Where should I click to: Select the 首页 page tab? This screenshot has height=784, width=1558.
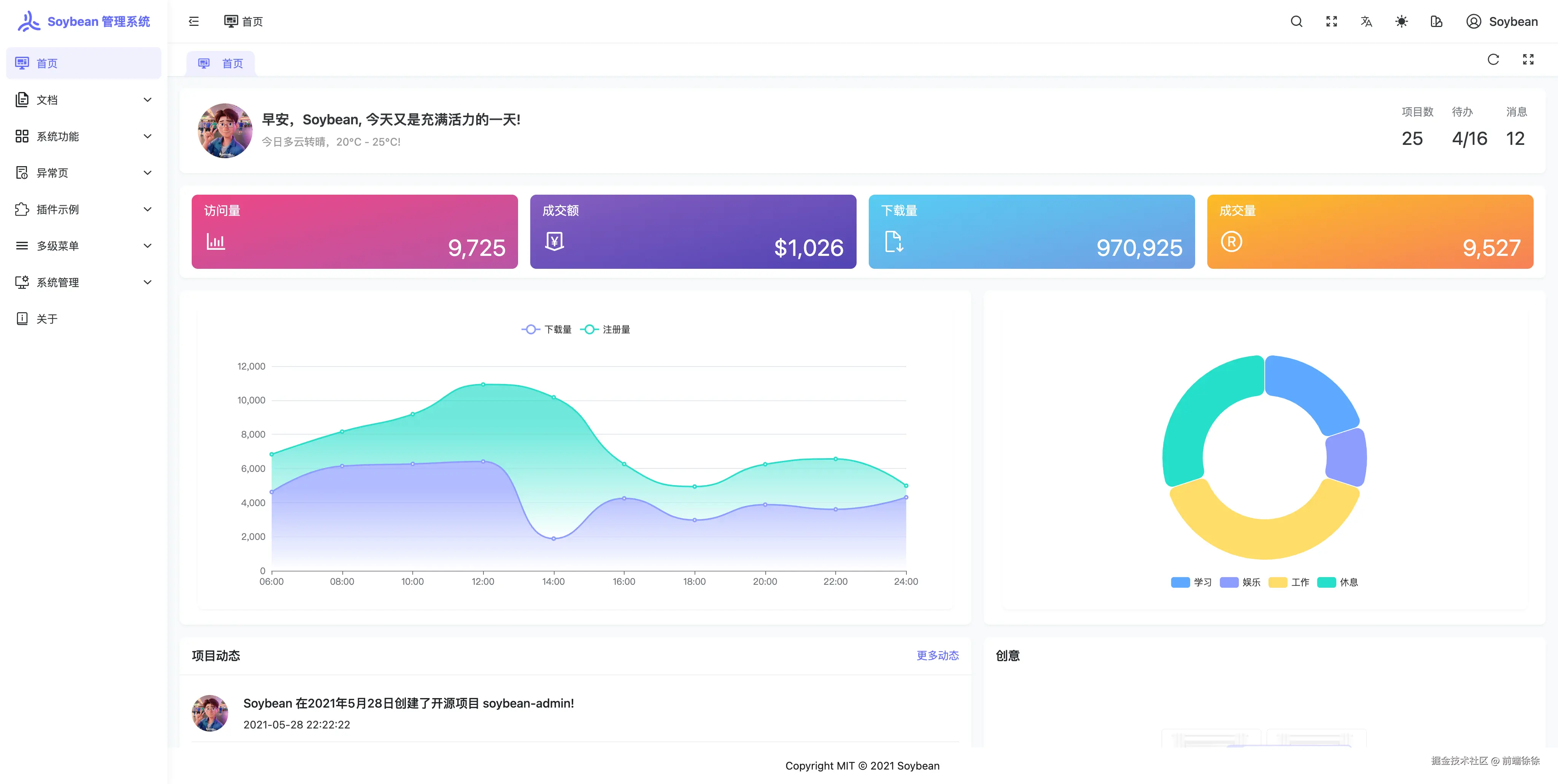pos(221,63)
